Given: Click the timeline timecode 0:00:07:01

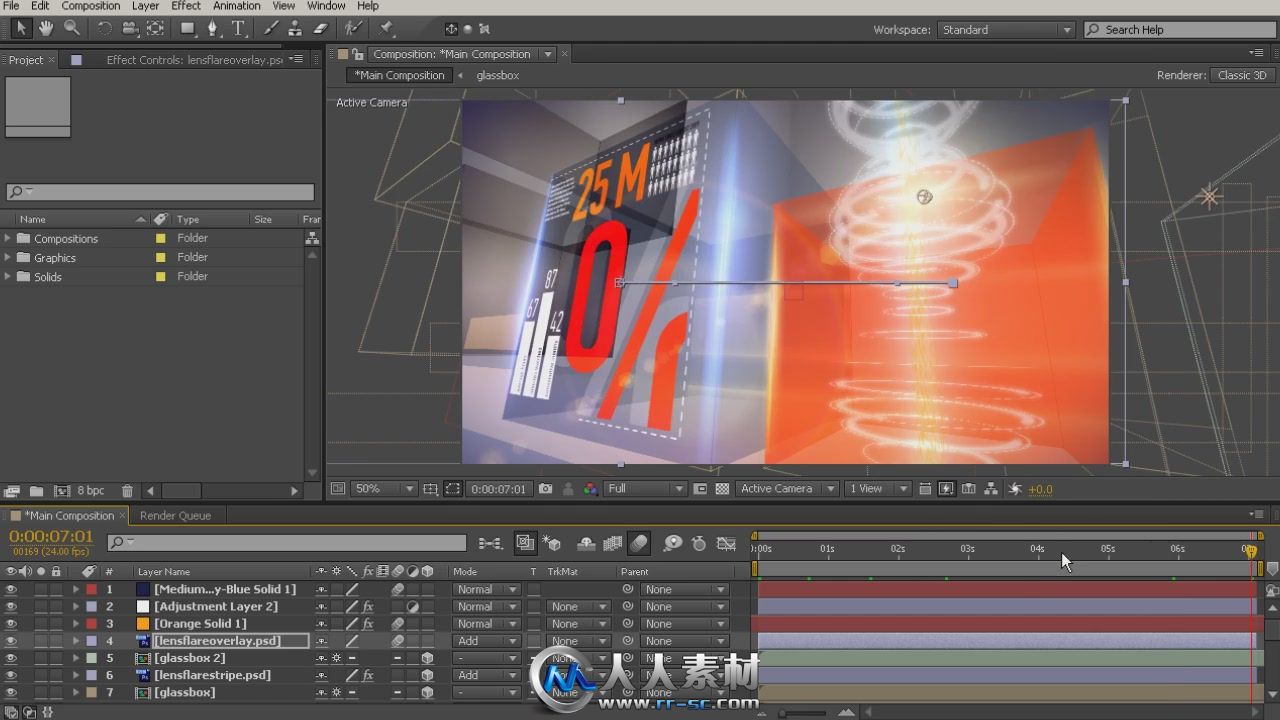Looking at the screenshot, I should click(x=51, y=537).
